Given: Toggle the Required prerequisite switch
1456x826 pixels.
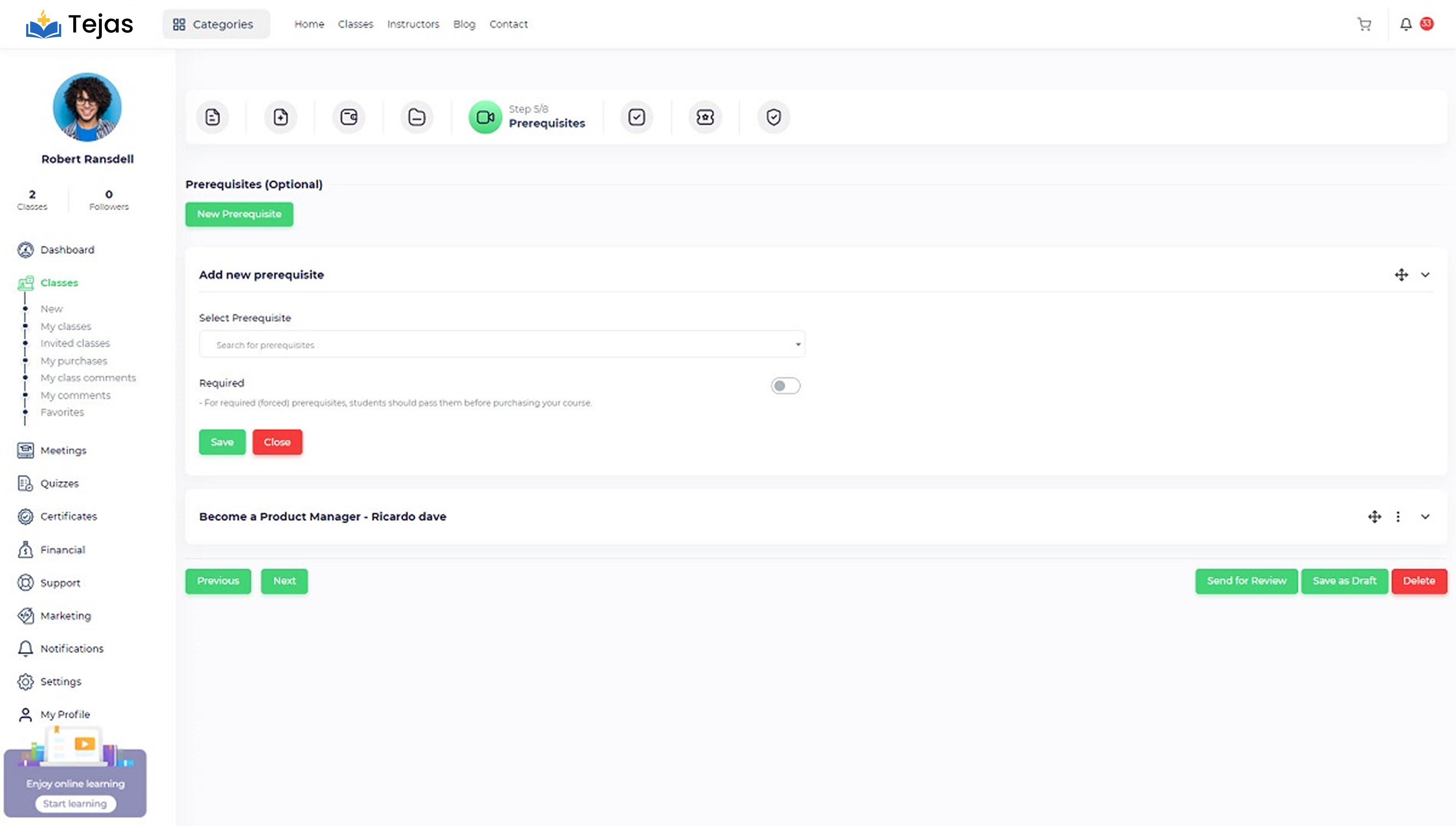Looking at the screenshot, I should (x=785, y=387).
